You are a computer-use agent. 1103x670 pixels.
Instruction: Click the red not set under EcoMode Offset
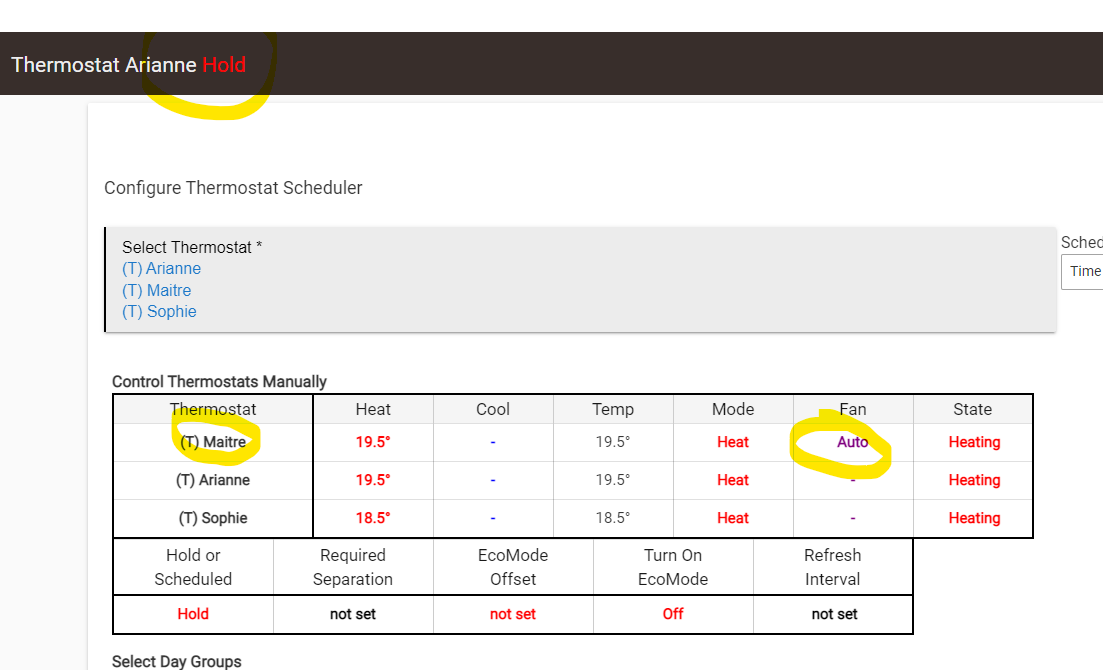tap(513, 614)
